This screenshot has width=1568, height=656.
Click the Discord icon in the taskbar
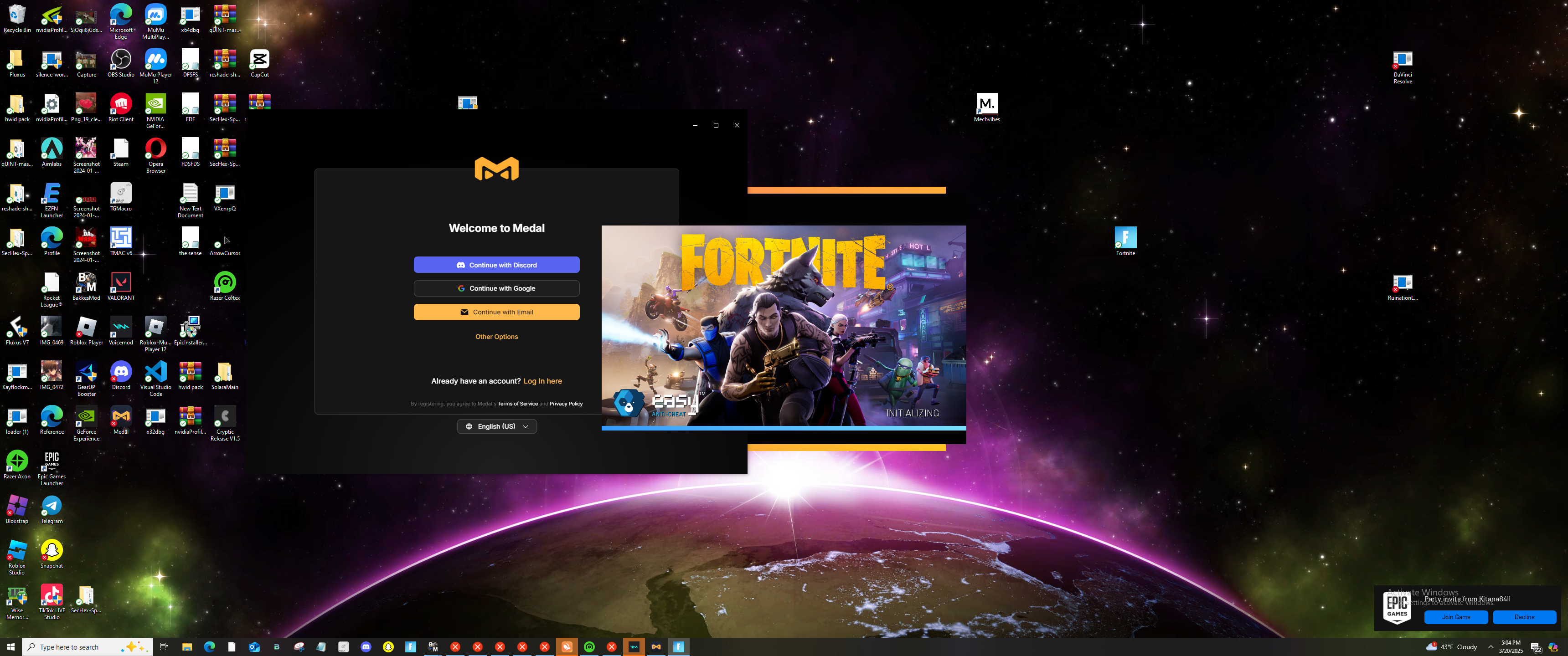click(366, 647)
